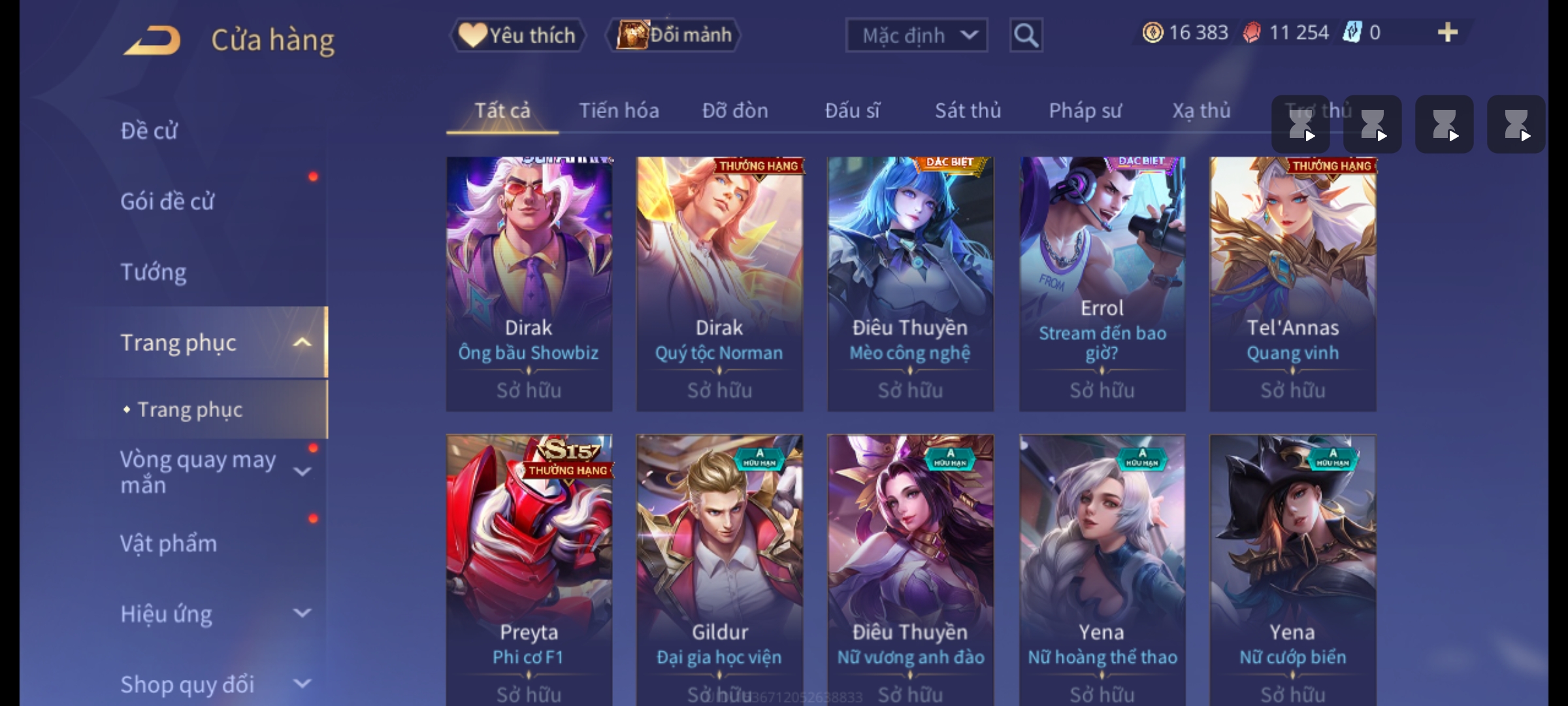1568x706 pixels.
Task: Collapse the Trang phục sidebar section
Action: pyautogui.click(x=302, y=343)
